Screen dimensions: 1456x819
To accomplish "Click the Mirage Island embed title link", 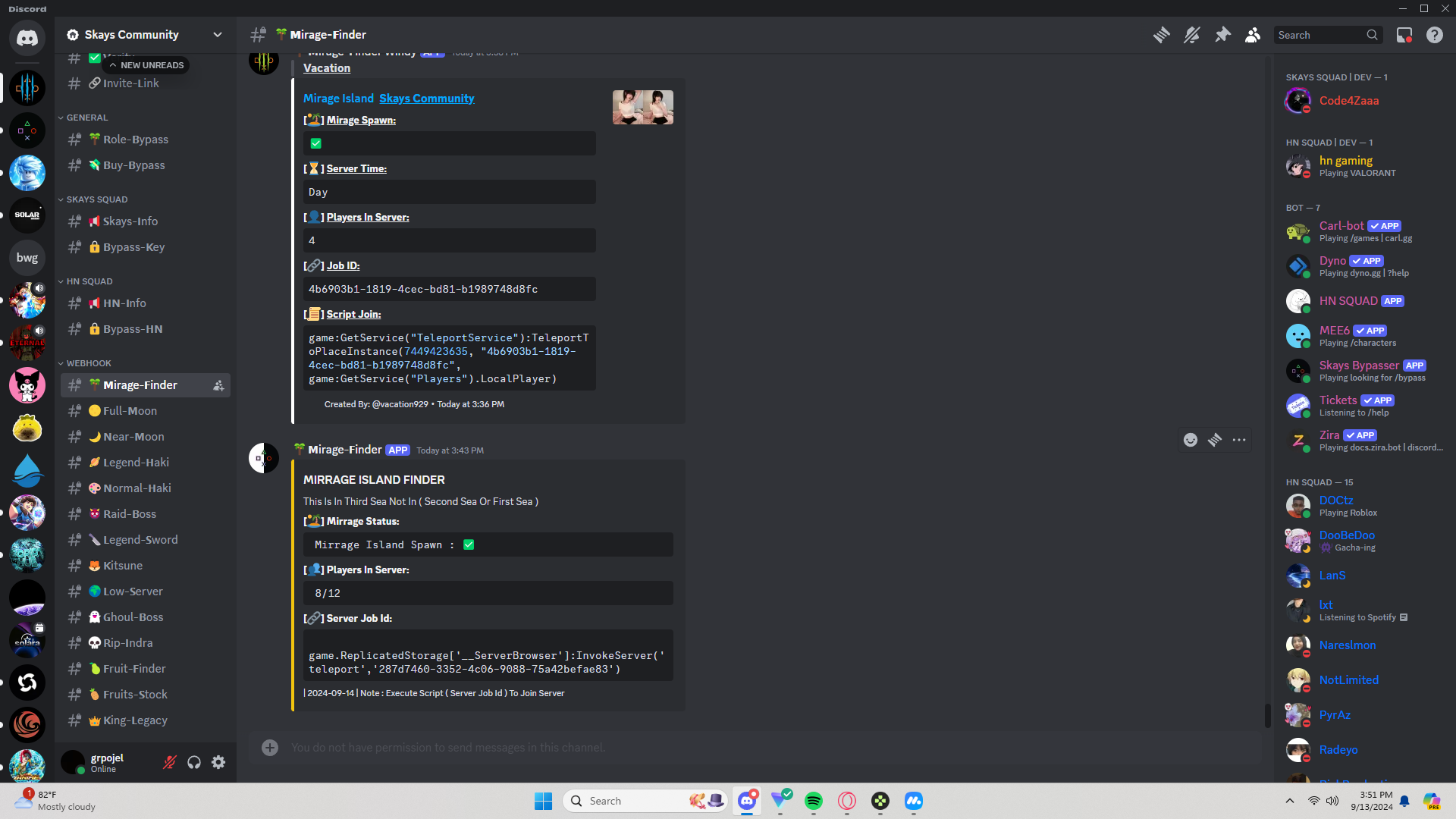I will point(338,99).
